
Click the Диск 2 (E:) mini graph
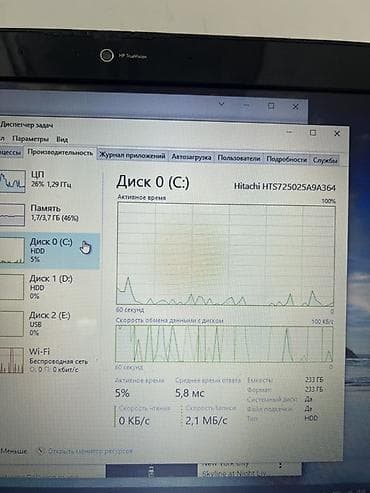coord(12,324)
